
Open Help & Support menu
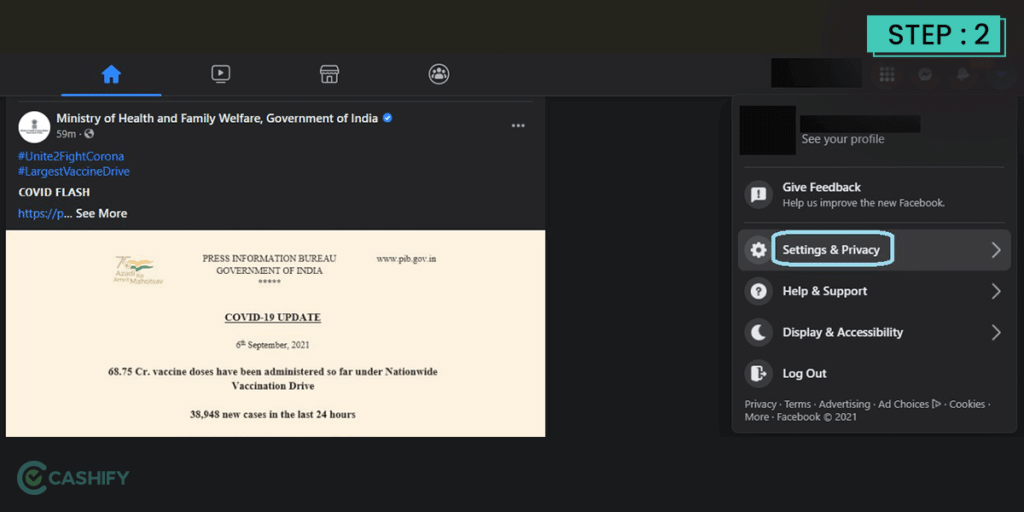click(x=874, y=291)
